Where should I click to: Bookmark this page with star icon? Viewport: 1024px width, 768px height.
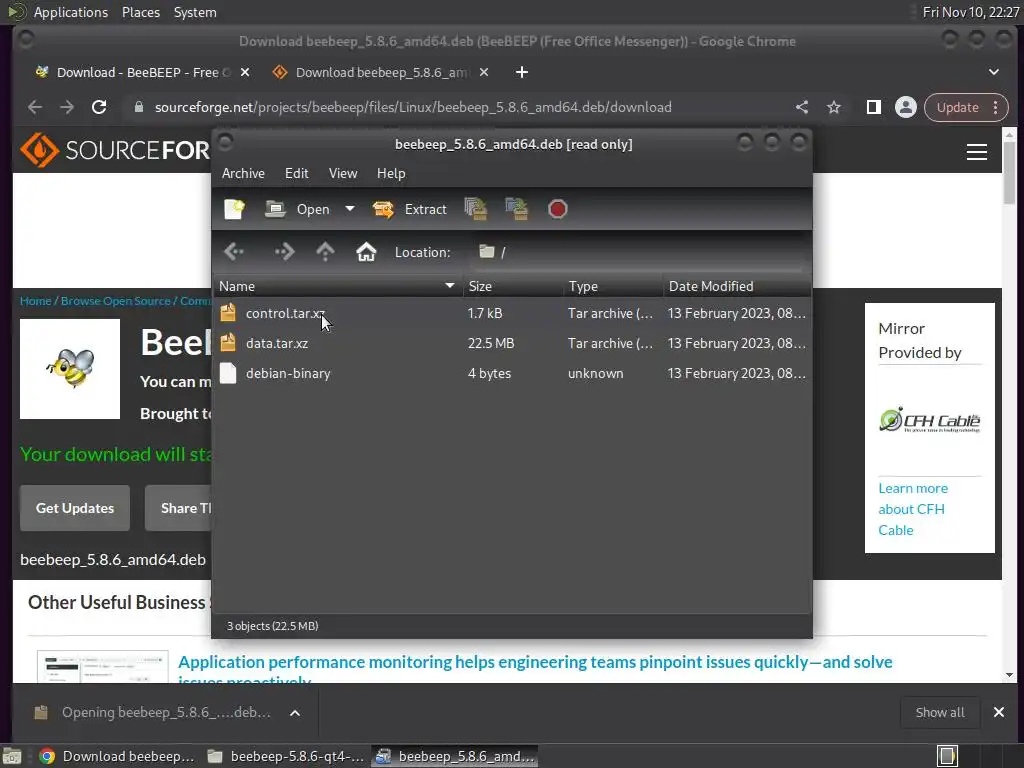coord(834,107)
